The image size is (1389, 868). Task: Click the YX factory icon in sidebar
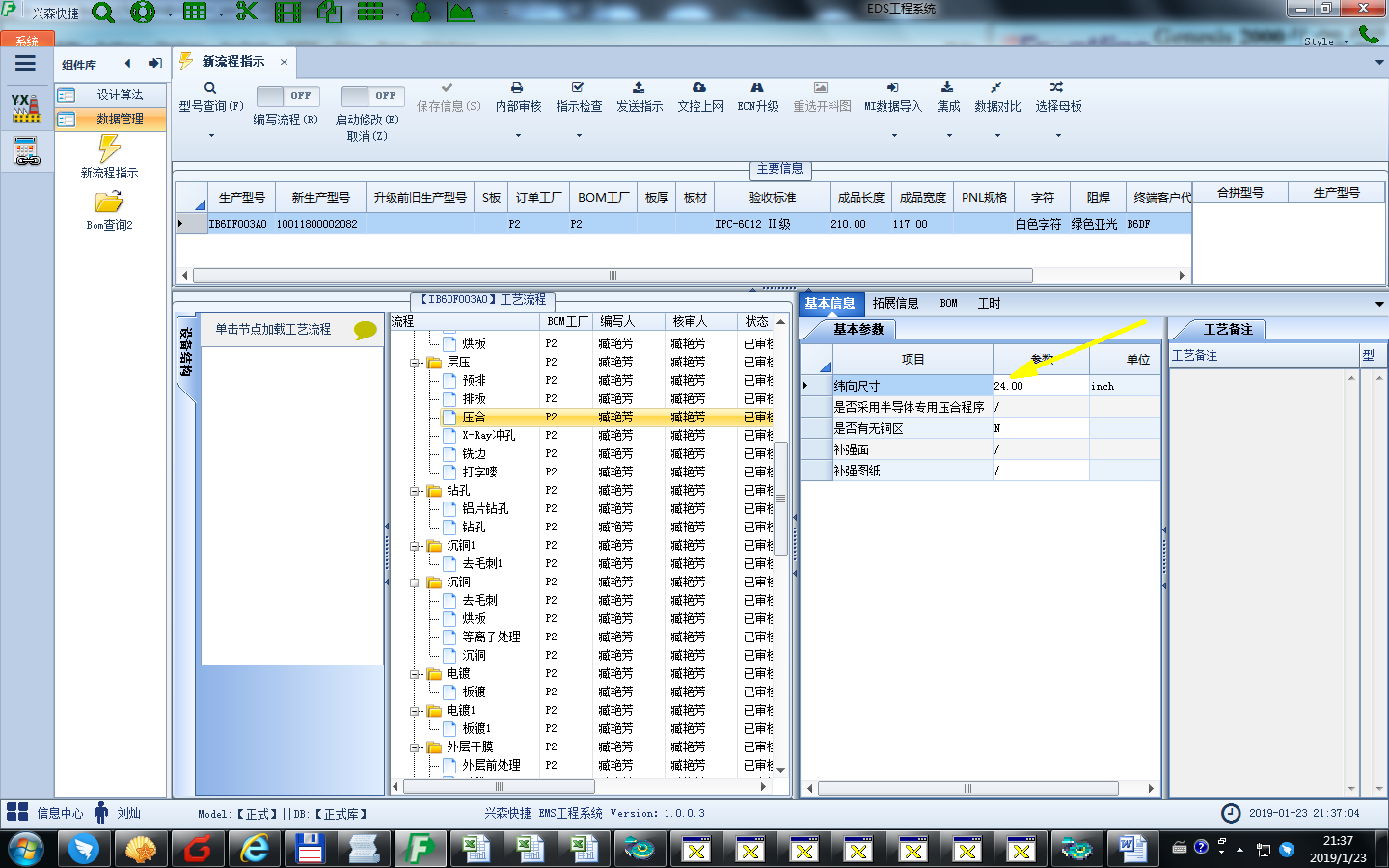click(26, 108)
